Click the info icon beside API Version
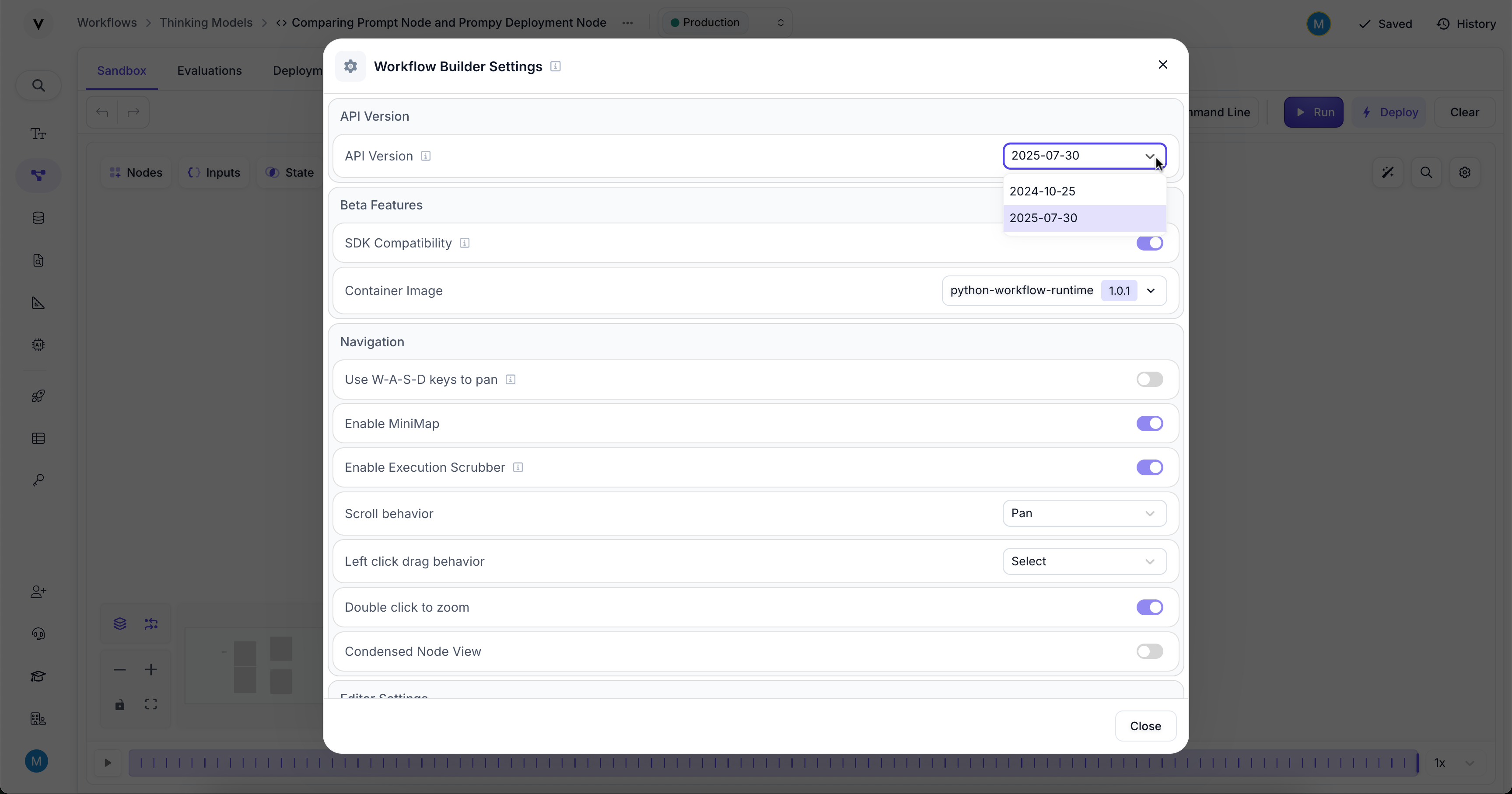 pos(426,156)
